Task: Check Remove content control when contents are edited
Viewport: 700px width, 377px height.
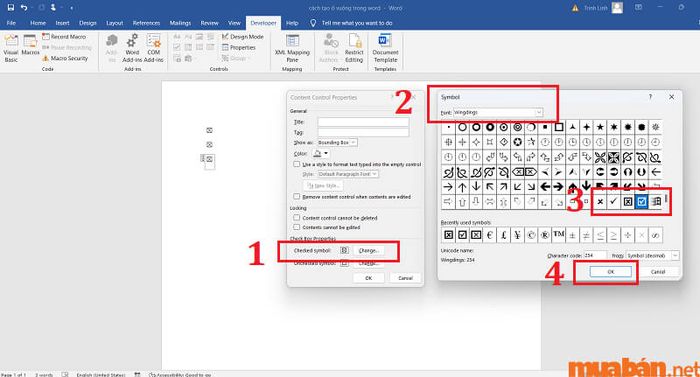Action: coord(296,197)
